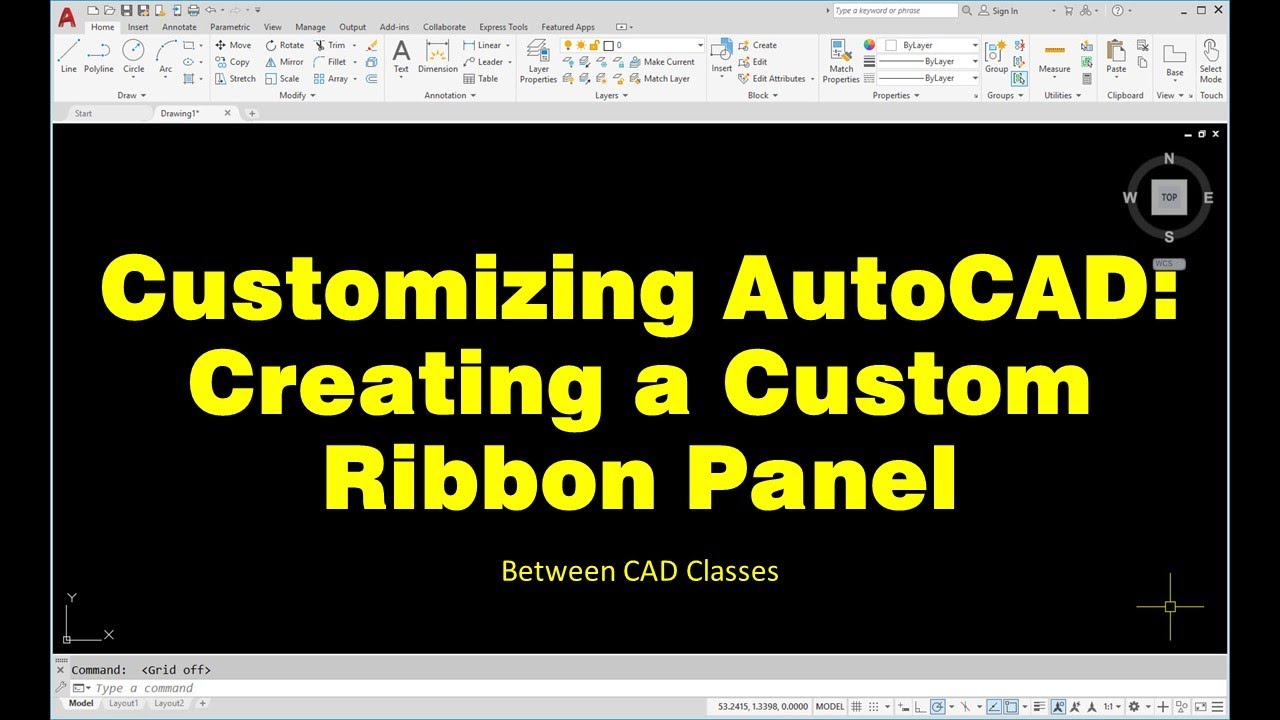Click Match Properties tool

coord(841,60)
